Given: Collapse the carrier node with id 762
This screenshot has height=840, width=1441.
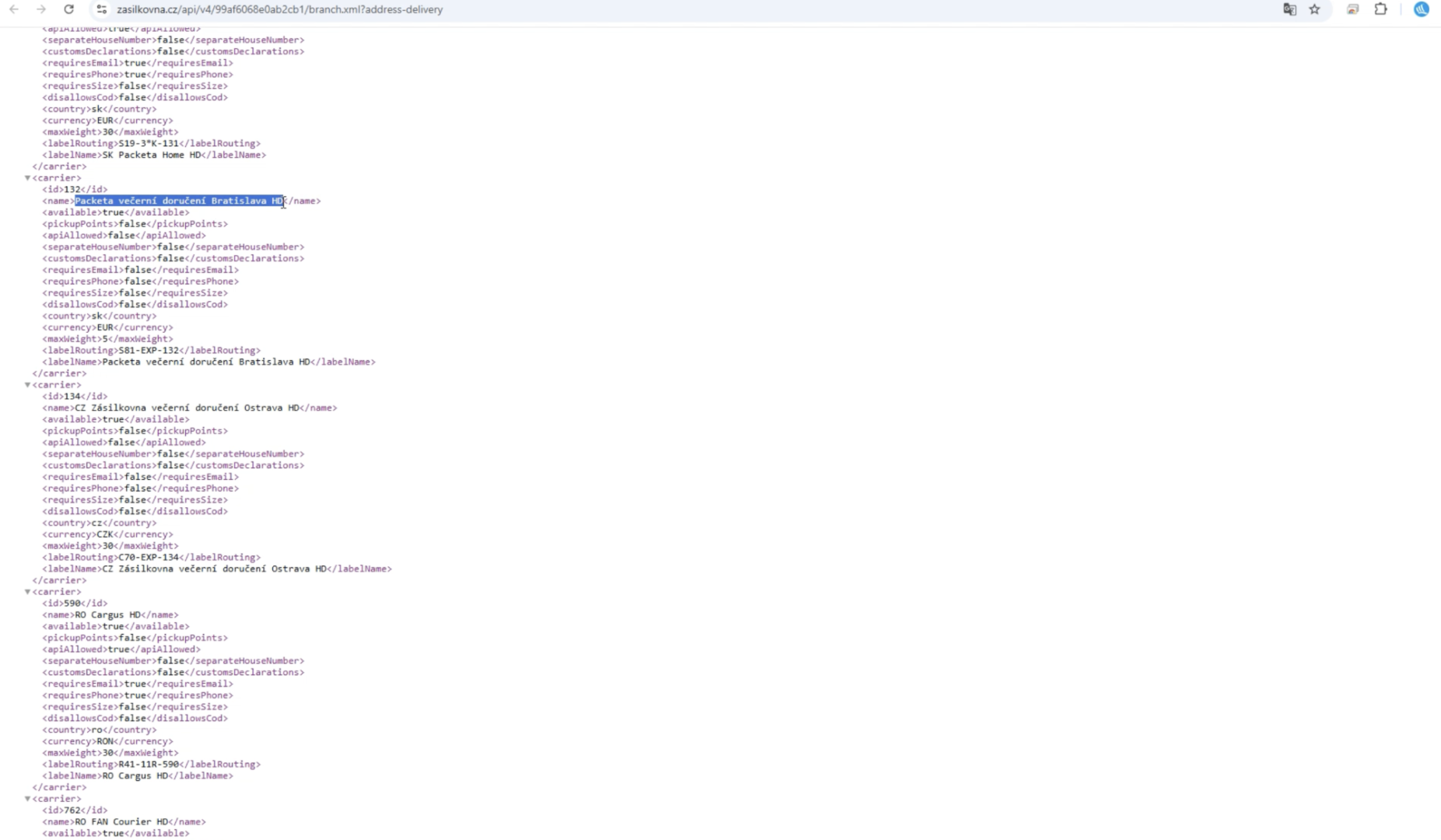Looking at the screenshot, I should pos(28,799).
